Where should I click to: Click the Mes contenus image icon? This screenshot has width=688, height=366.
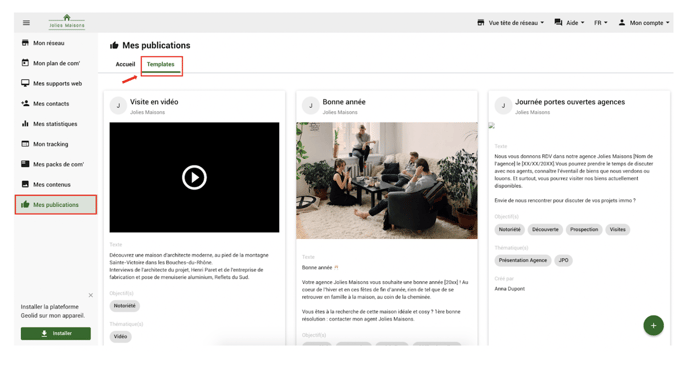click(25, 184)
